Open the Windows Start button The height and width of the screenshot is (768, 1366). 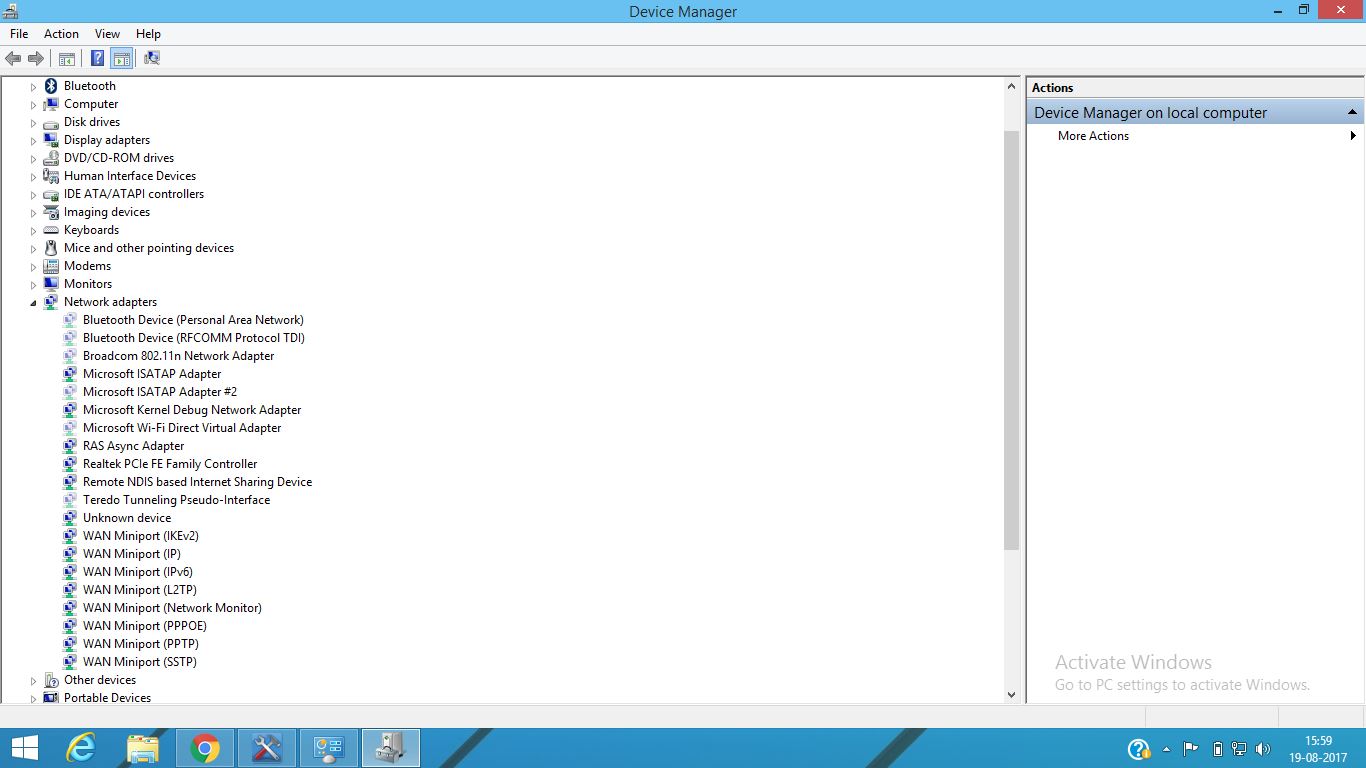[x=24, y=748]
